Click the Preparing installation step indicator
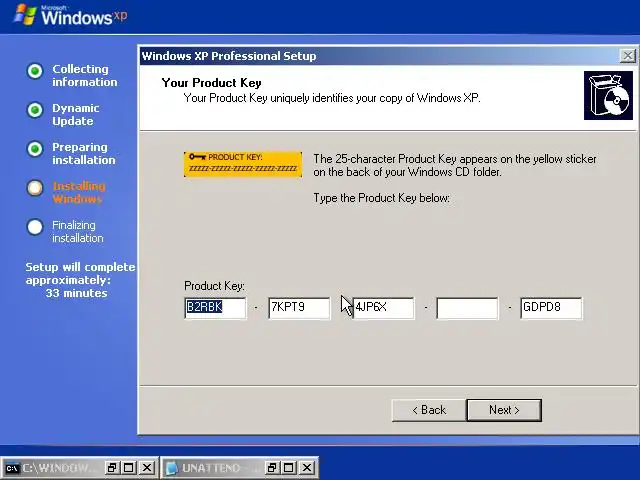640x480 pixels. coord(35,149)
